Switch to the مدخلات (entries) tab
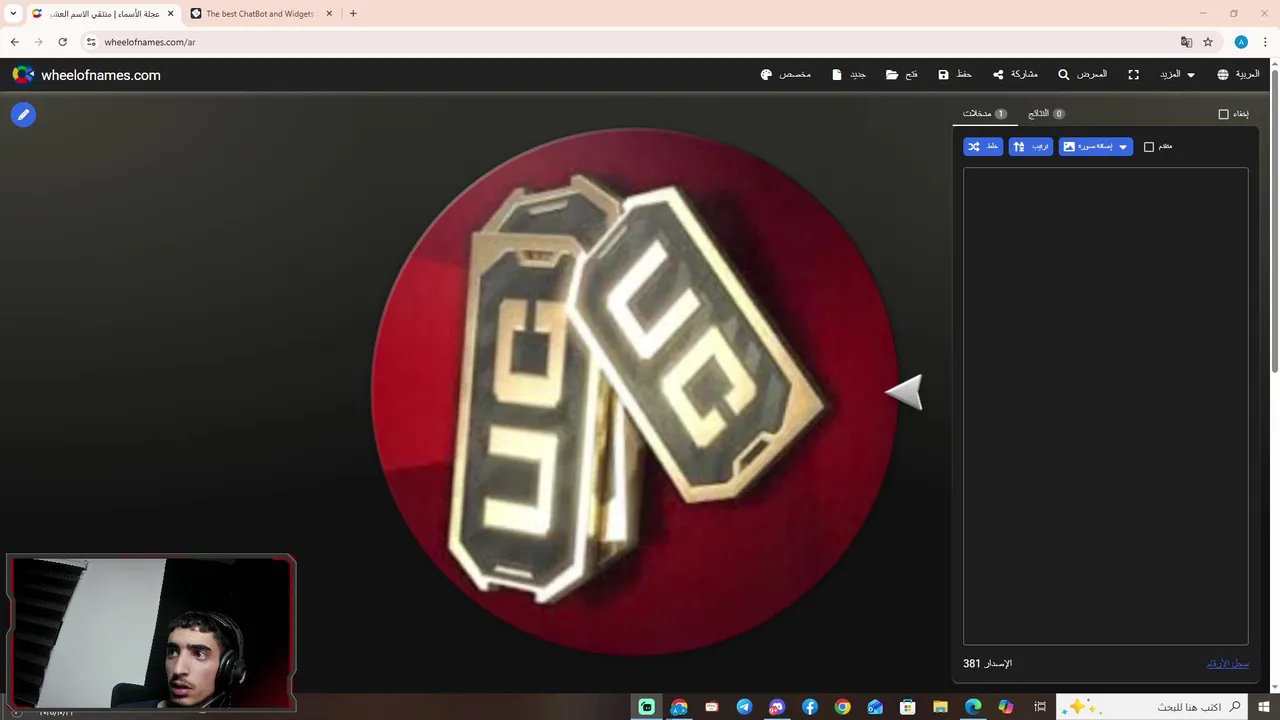The image size is (1280, 720). (x=984, y=114)
